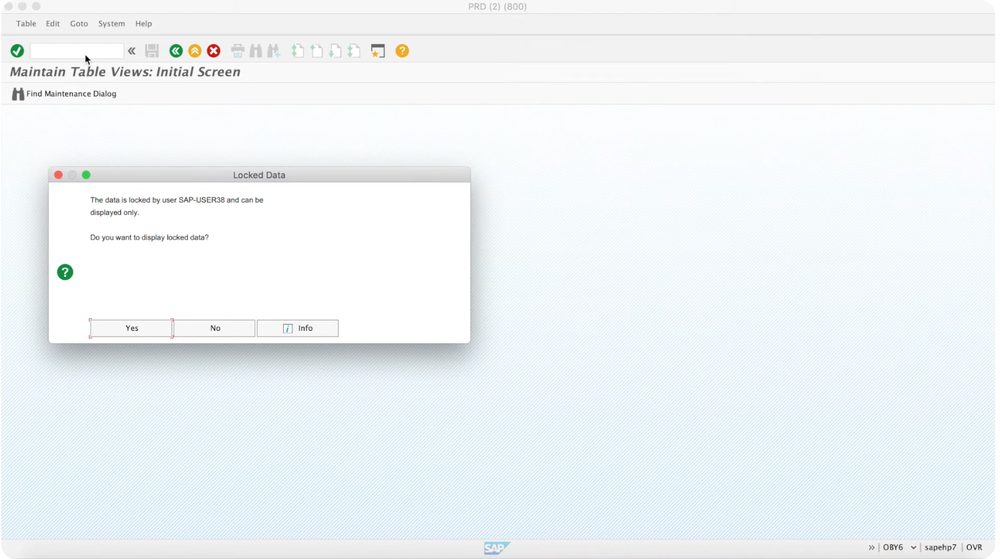Expand status bar with double-arrow icon
The width and height of the screenshot is (1000, 559).
(871, 548)
